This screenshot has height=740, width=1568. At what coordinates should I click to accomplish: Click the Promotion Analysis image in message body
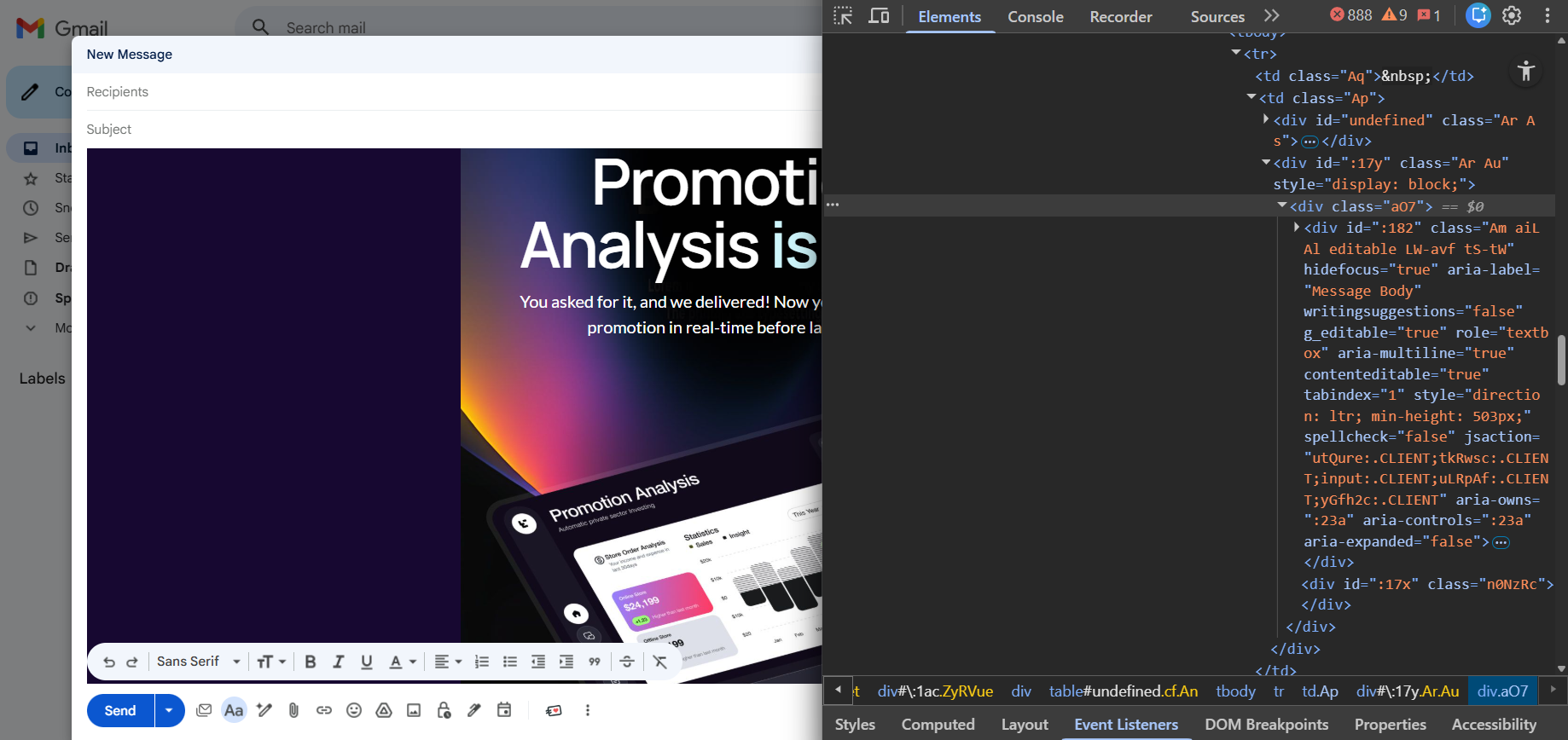tap(642, 416)
